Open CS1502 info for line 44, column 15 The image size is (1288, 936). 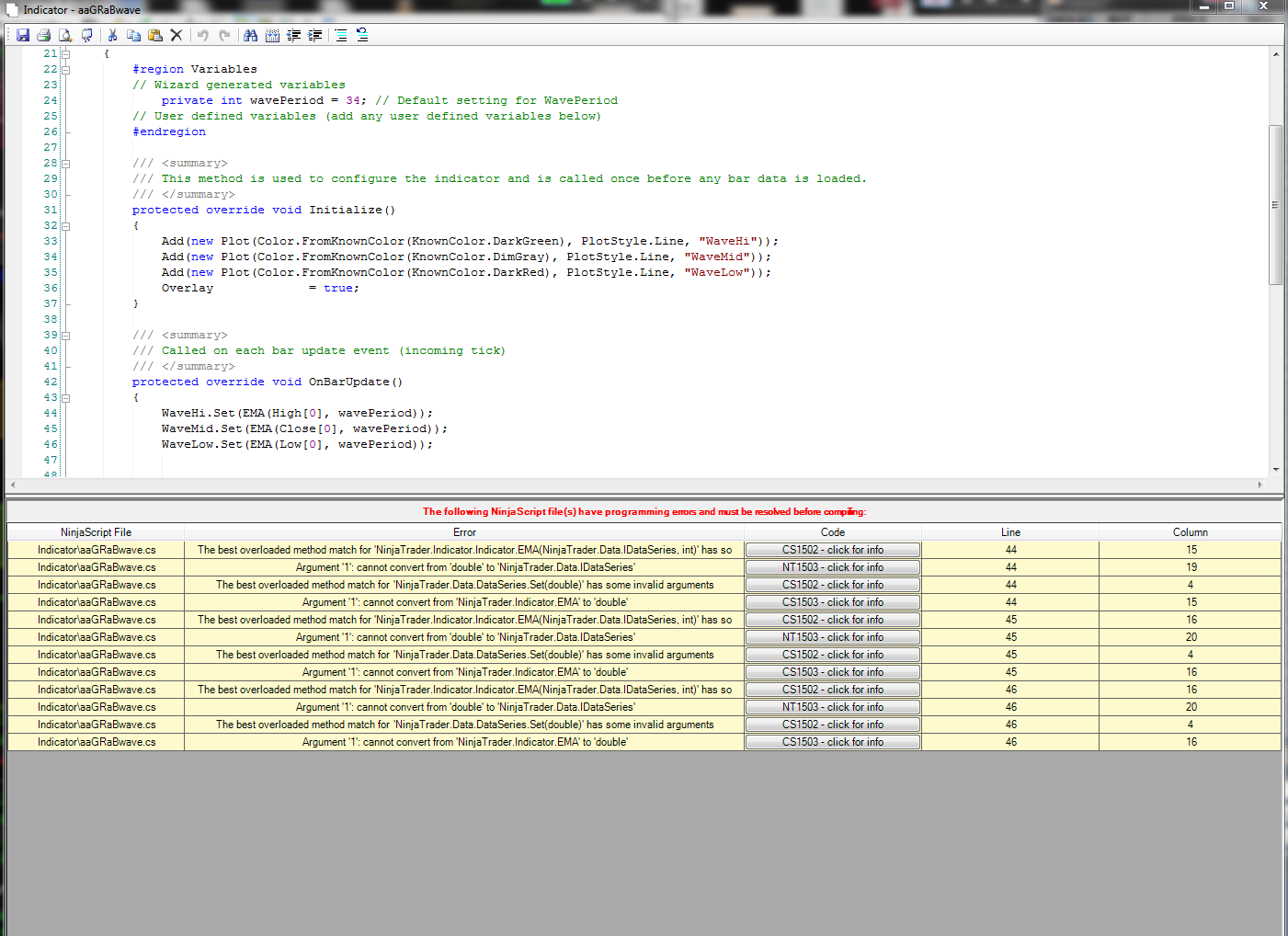coord(833,550)
